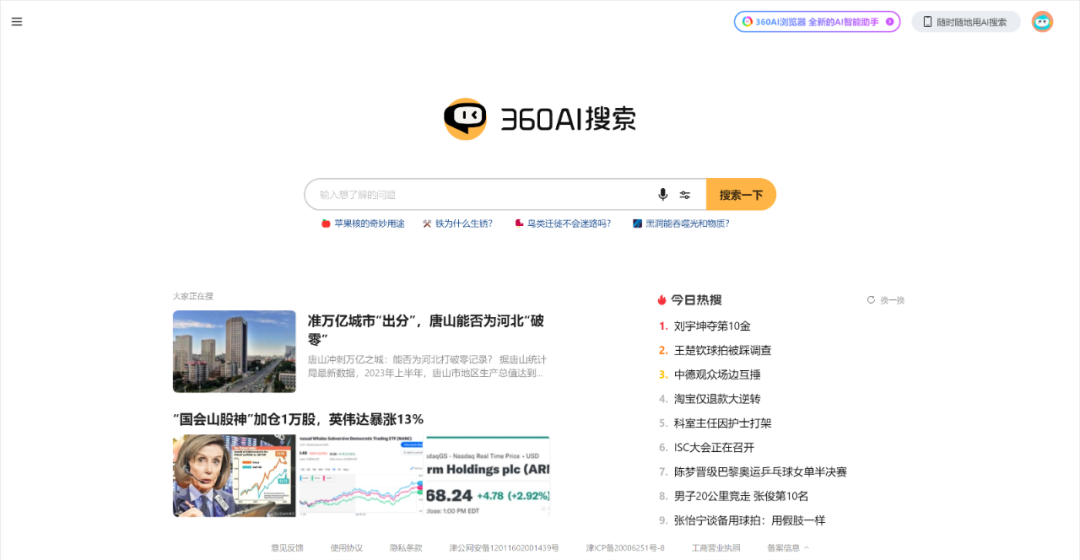This screenshot has width=1080, height=560.
Task: Click the 360AI搜索 mascot logo
Action: point(465,118)
